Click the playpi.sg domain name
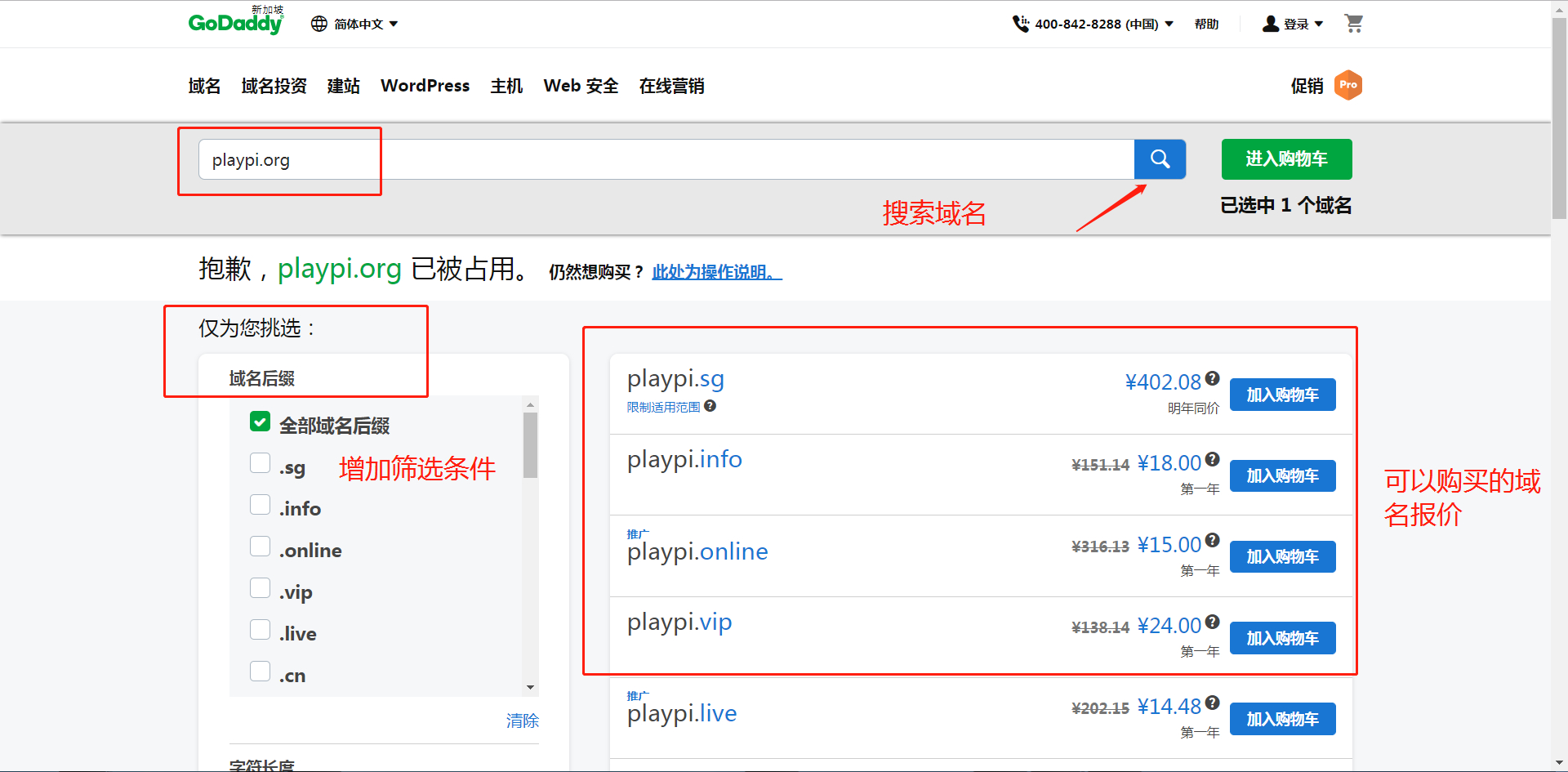The width and height of the screenshot is (1568, 772). pos(675,378)
